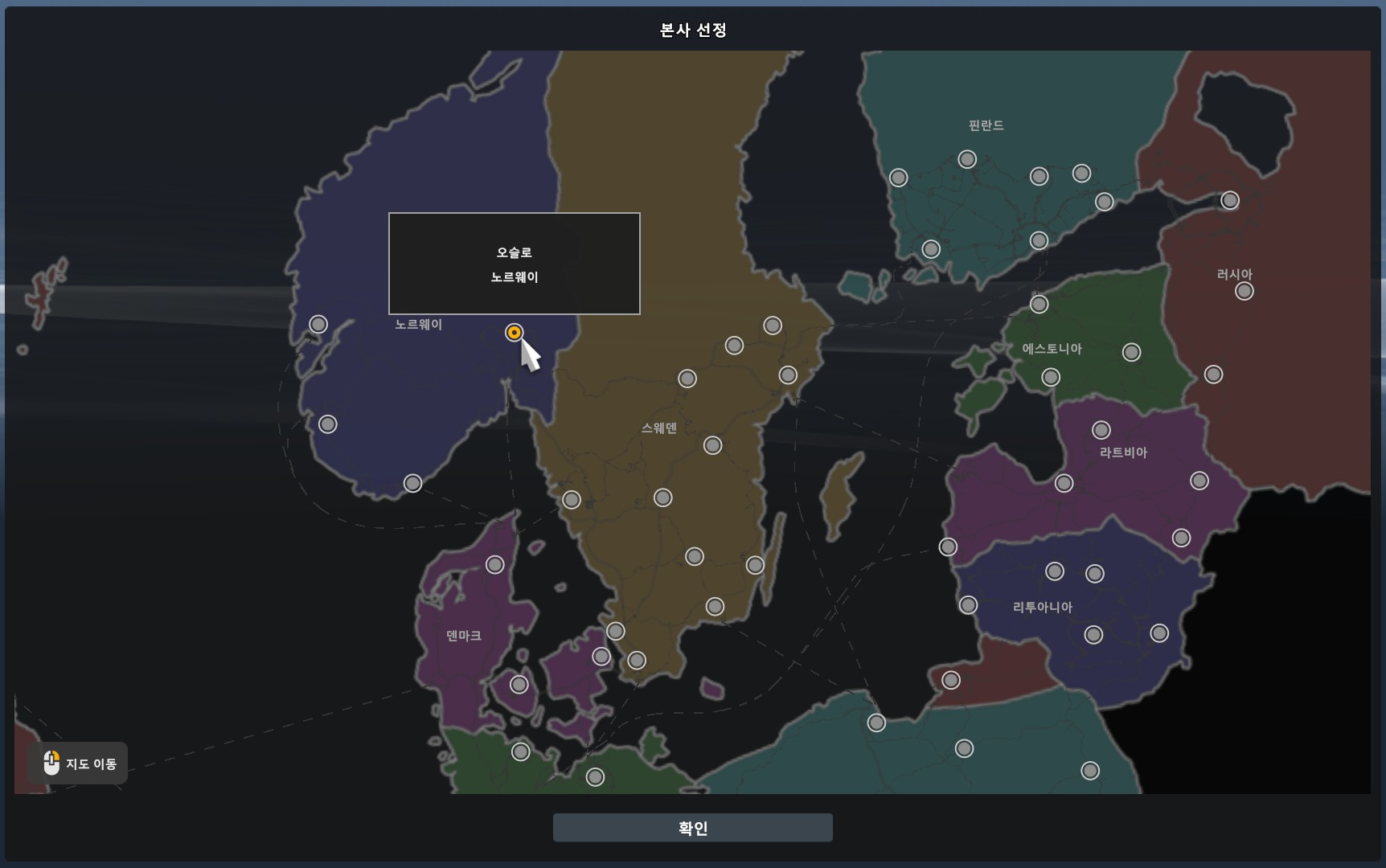Pick Norway's westernmost coastal city marker
Screen dimensions: 1386x868
(x=318, y=324)
